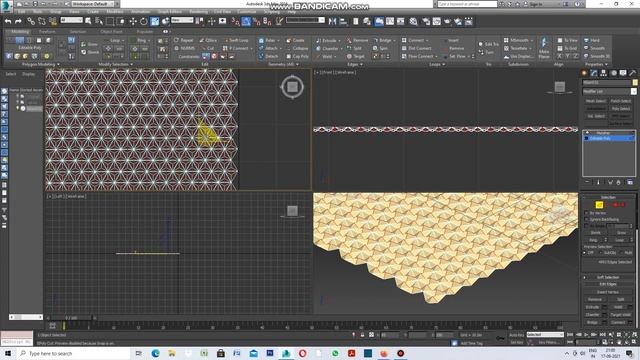Click the Insert Vertex button
Screen dimensions: 640x360
(x=608, y=292)
